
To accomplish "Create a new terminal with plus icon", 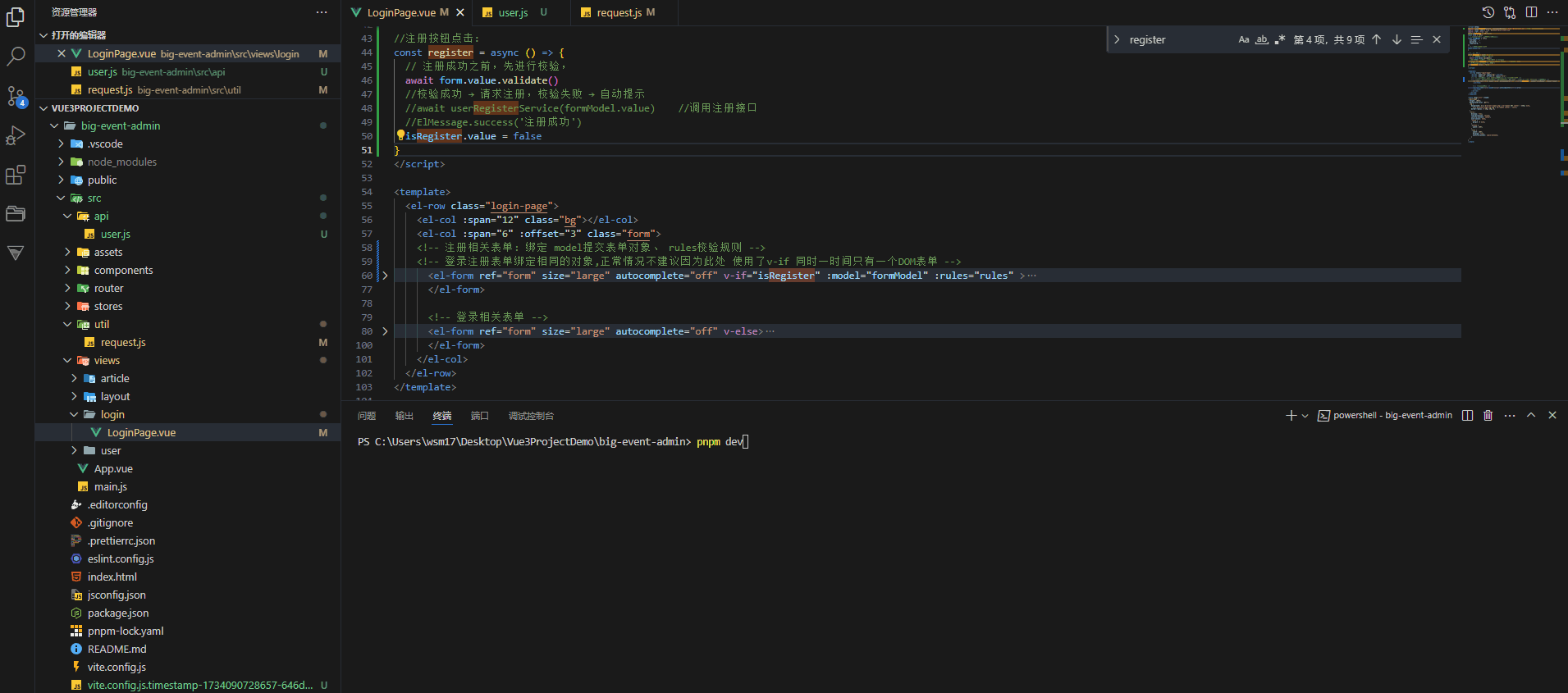I will (x=1291, y=416).
